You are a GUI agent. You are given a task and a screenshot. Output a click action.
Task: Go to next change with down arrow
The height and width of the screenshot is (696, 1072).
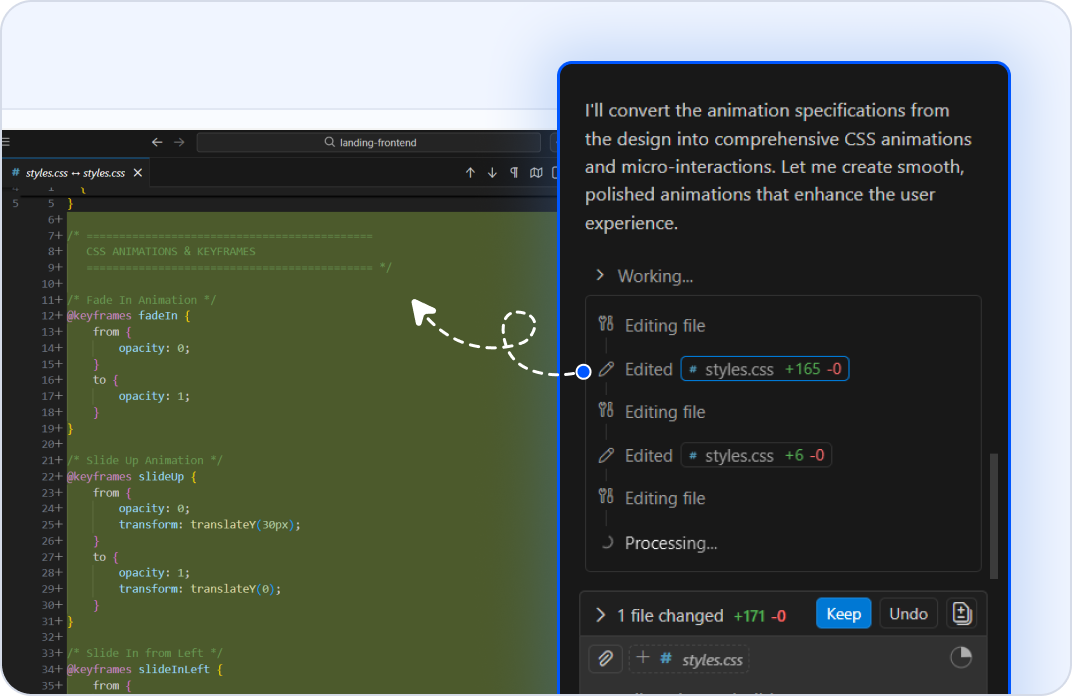point(492,172)
